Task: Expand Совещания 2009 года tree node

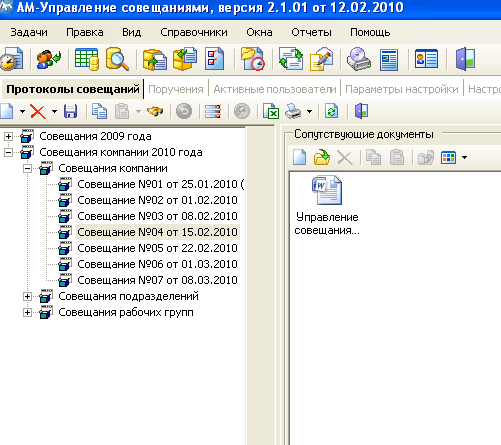Action: click(x=9, y=136)
